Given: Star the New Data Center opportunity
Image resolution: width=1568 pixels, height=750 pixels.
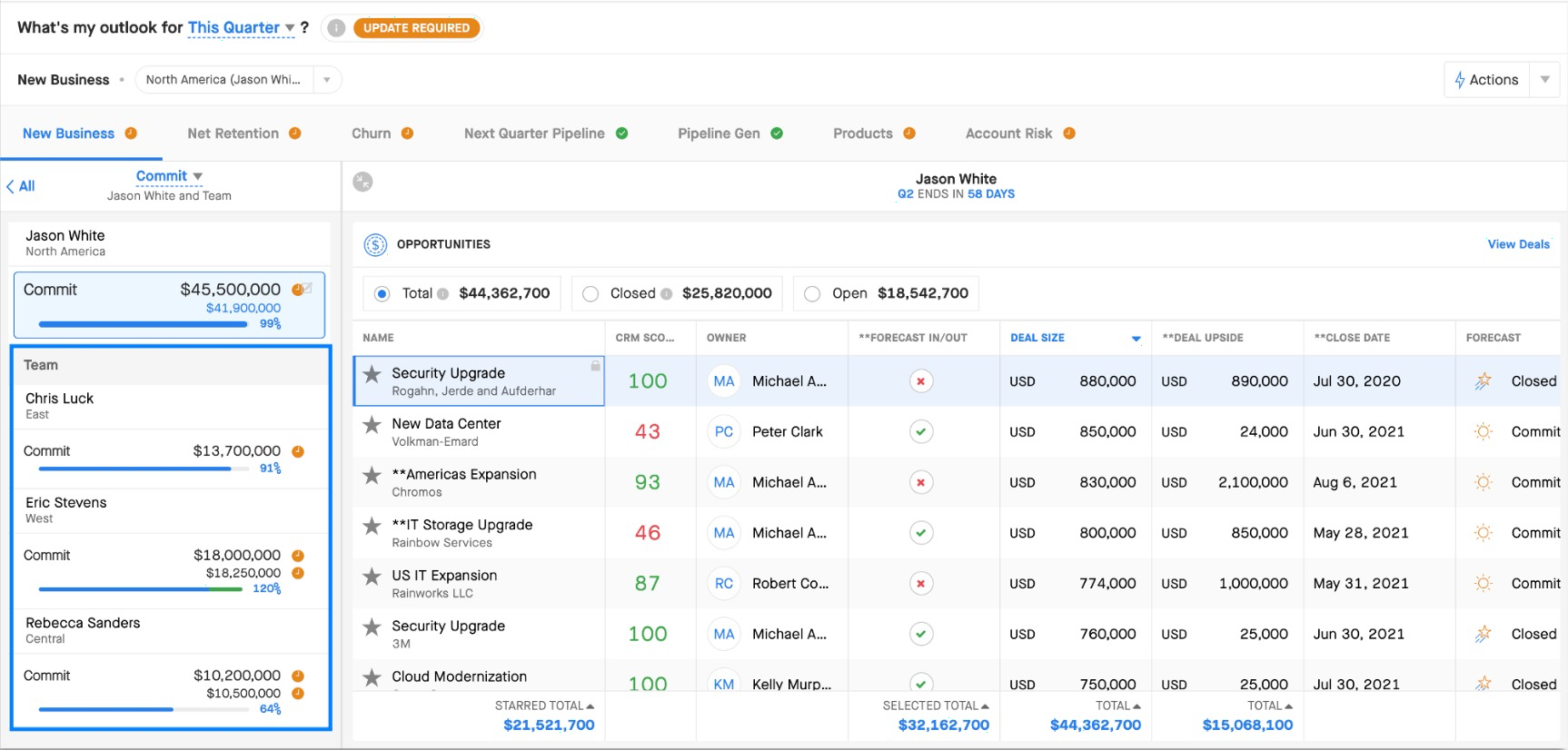Looking at the screenshot, I should pos(372,424).
